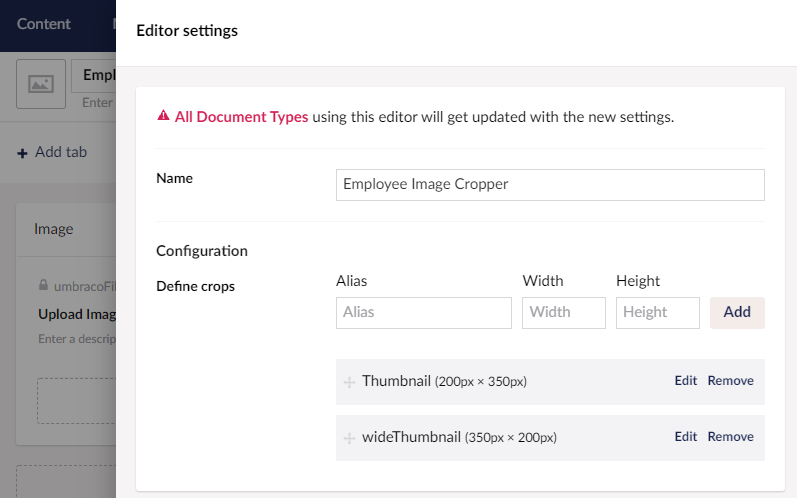Click Add tab button
The height and width of the screenshot is (501, 799).
[x=52, y=152]
